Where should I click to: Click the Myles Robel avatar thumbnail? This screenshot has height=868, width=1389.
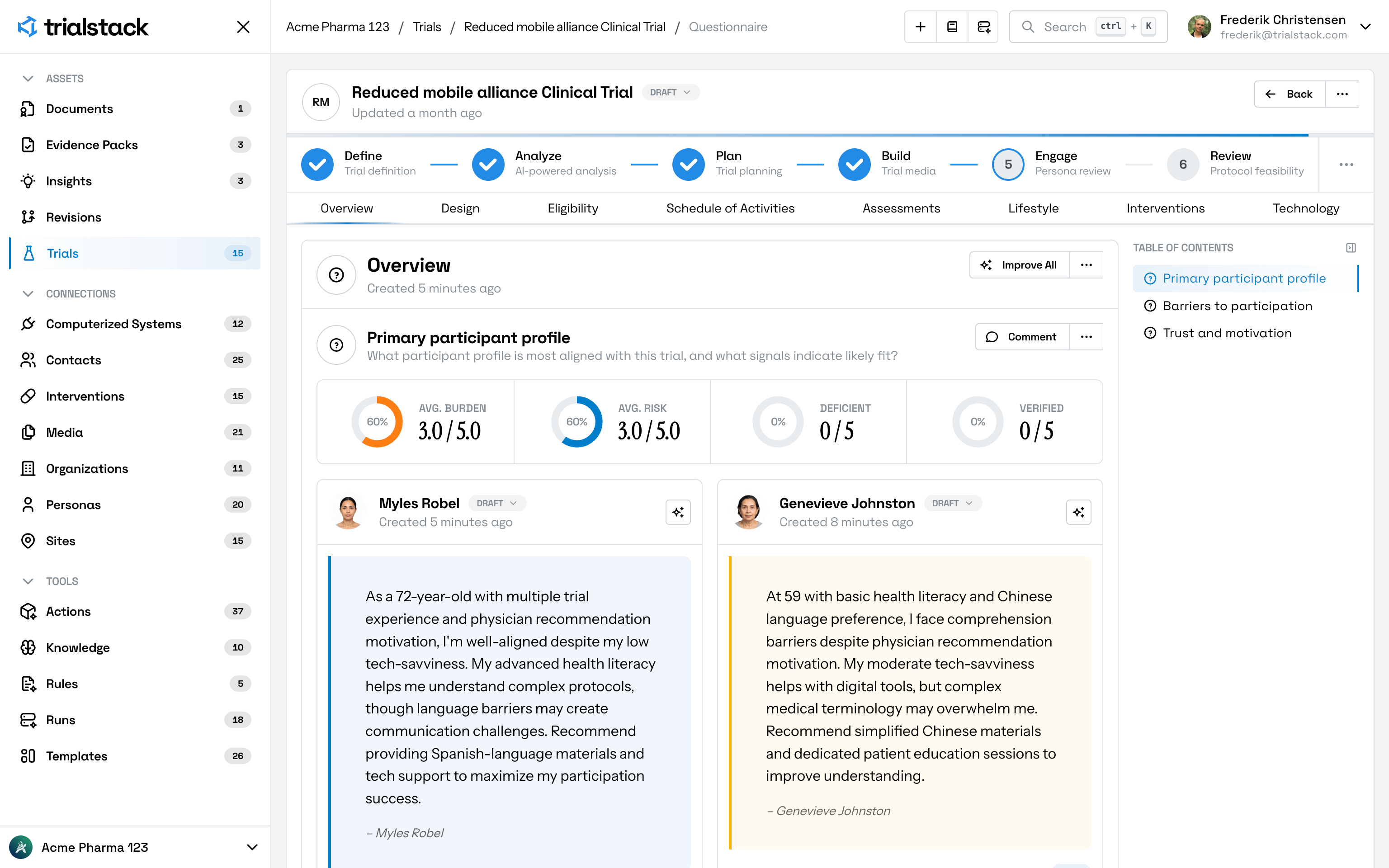(x=348, y=512)
